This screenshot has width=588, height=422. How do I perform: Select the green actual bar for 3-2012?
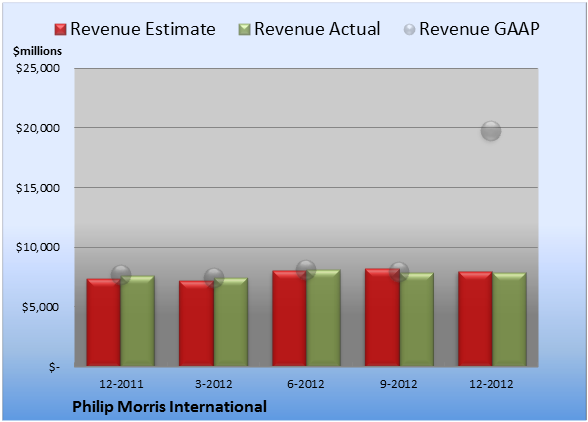coord(230,322)
